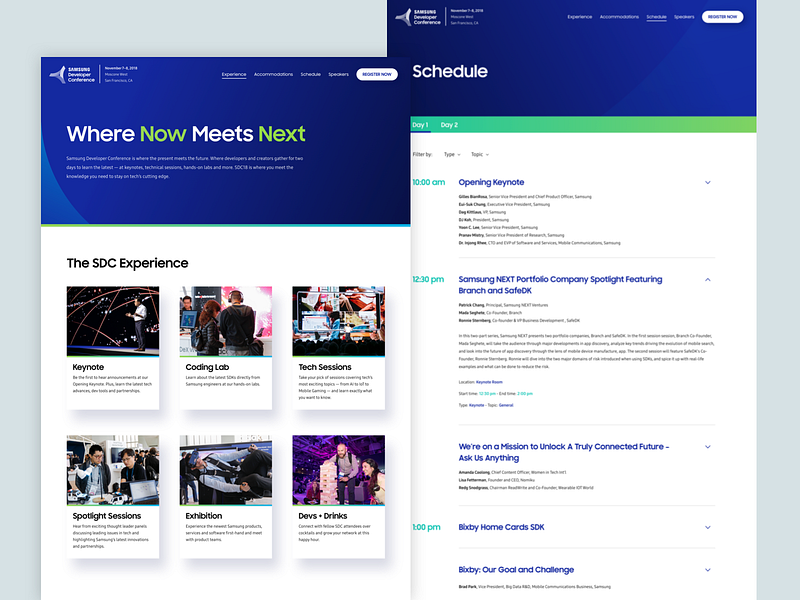Click the Mission to Unlock Connected Future title
800x600 pixels.
564,452
